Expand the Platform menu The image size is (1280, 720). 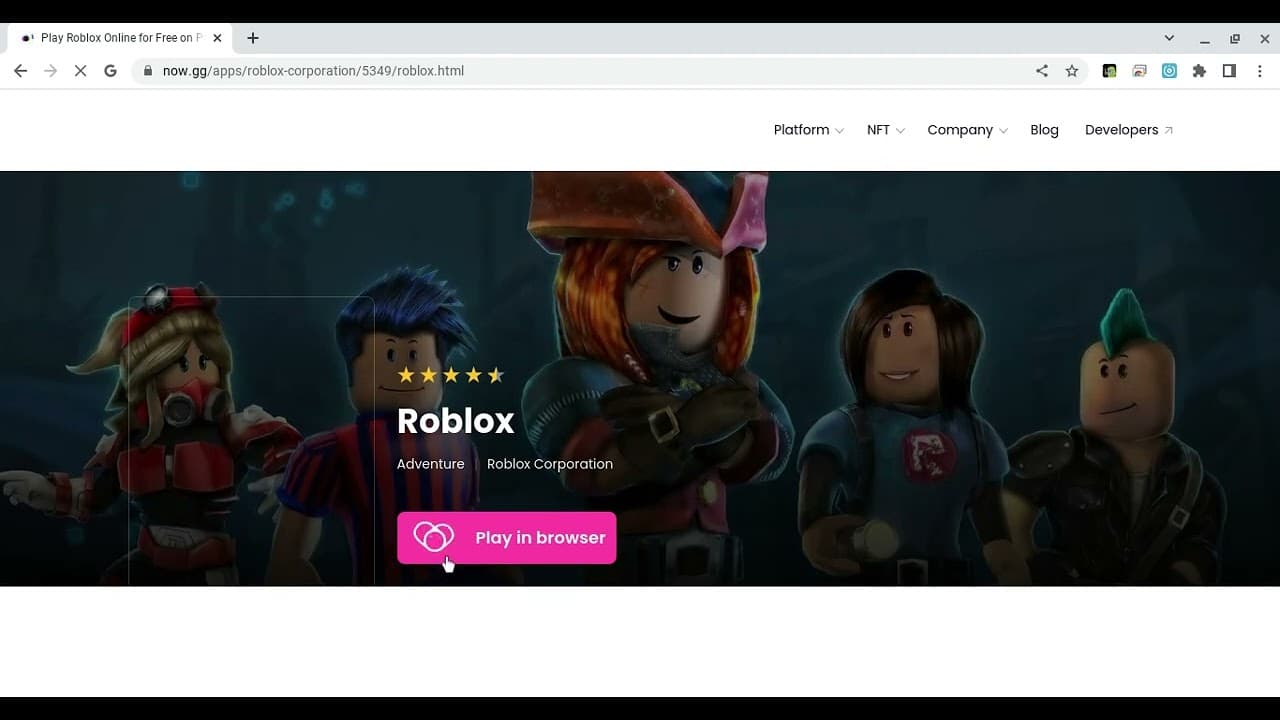point(808,130)
